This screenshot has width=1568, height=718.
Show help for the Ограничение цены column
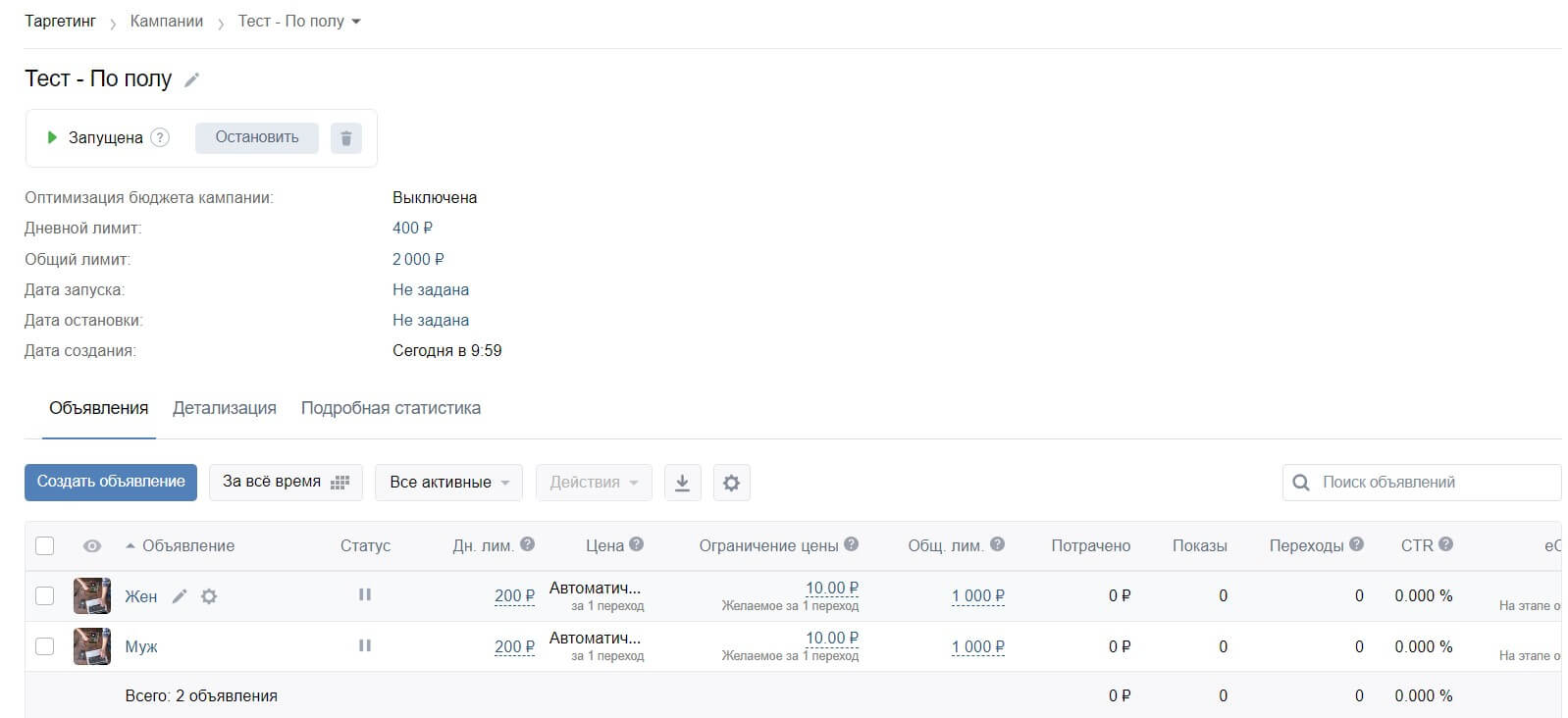(851, 544)
